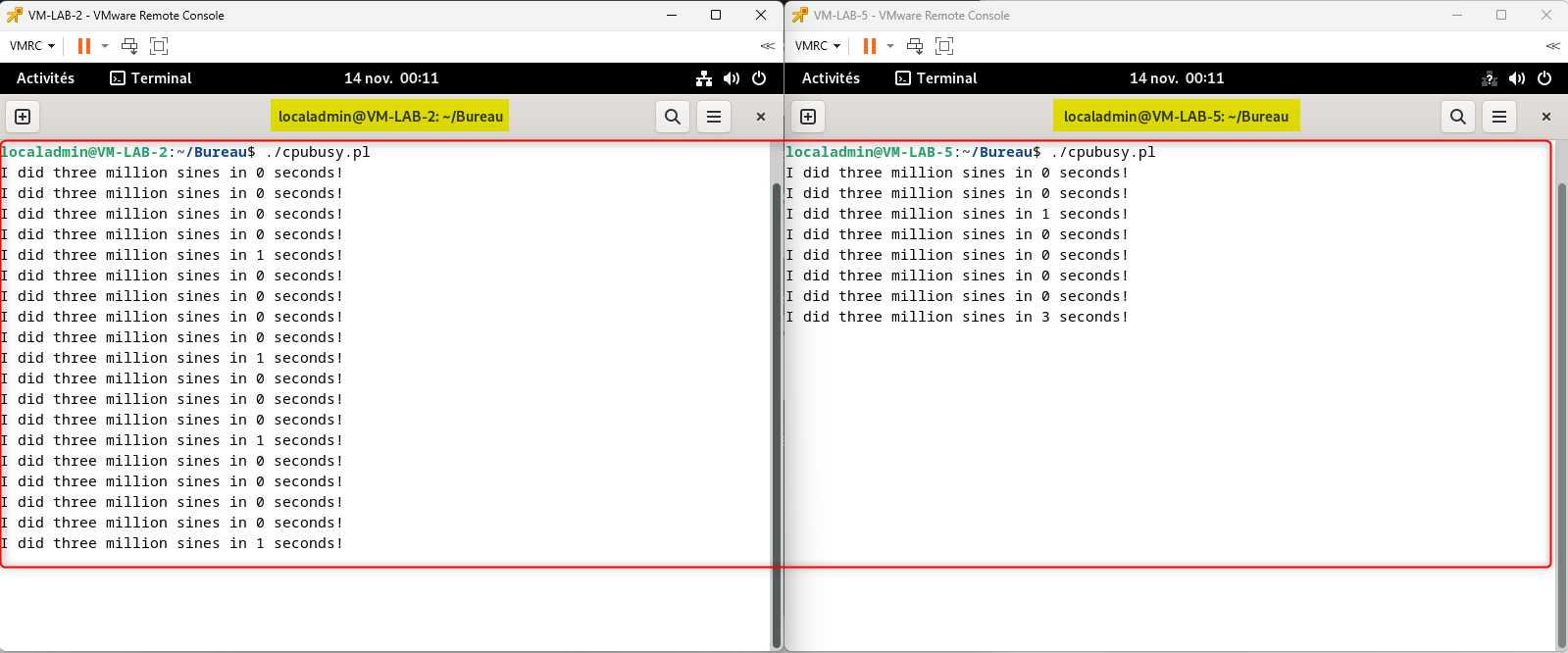Enter fullscreen mode in VM-LAB-2 console
Image resolution: width=1568 pixels, height=653 pixels.
tap(159, 46)
